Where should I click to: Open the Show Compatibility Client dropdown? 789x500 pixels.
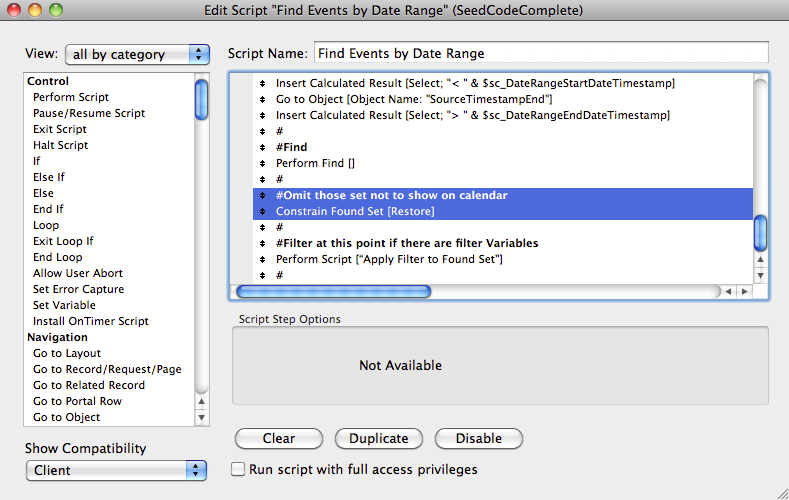(115, 470)
